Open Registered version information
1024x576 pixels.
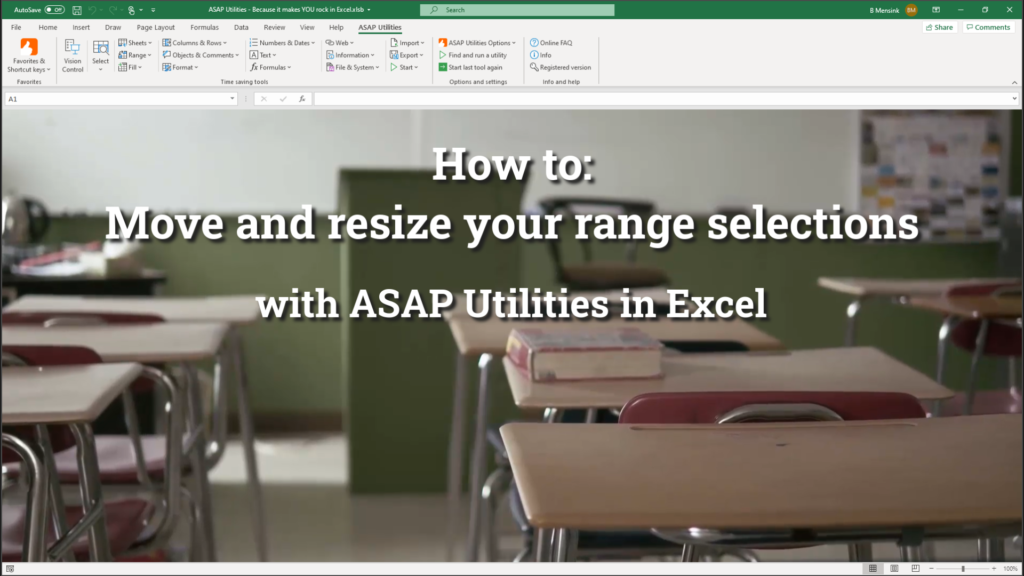pos(558,67)
